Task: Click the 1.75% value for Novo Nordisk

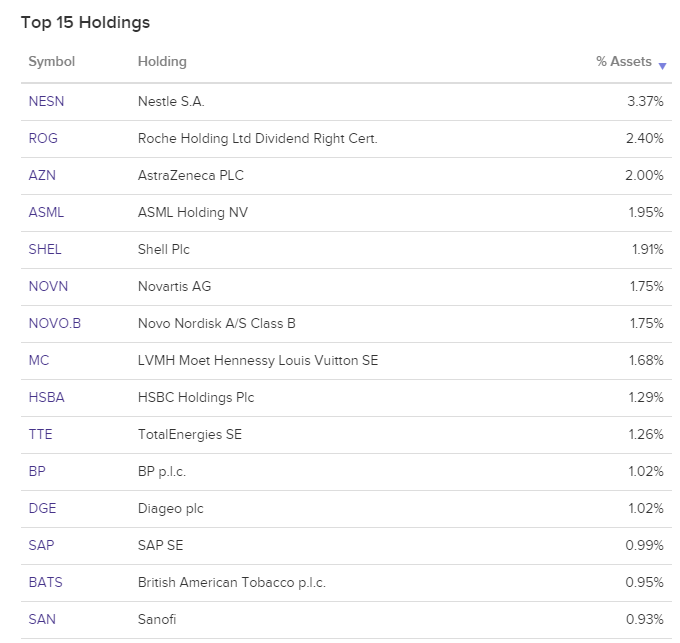Action: (x=647, y=323)
